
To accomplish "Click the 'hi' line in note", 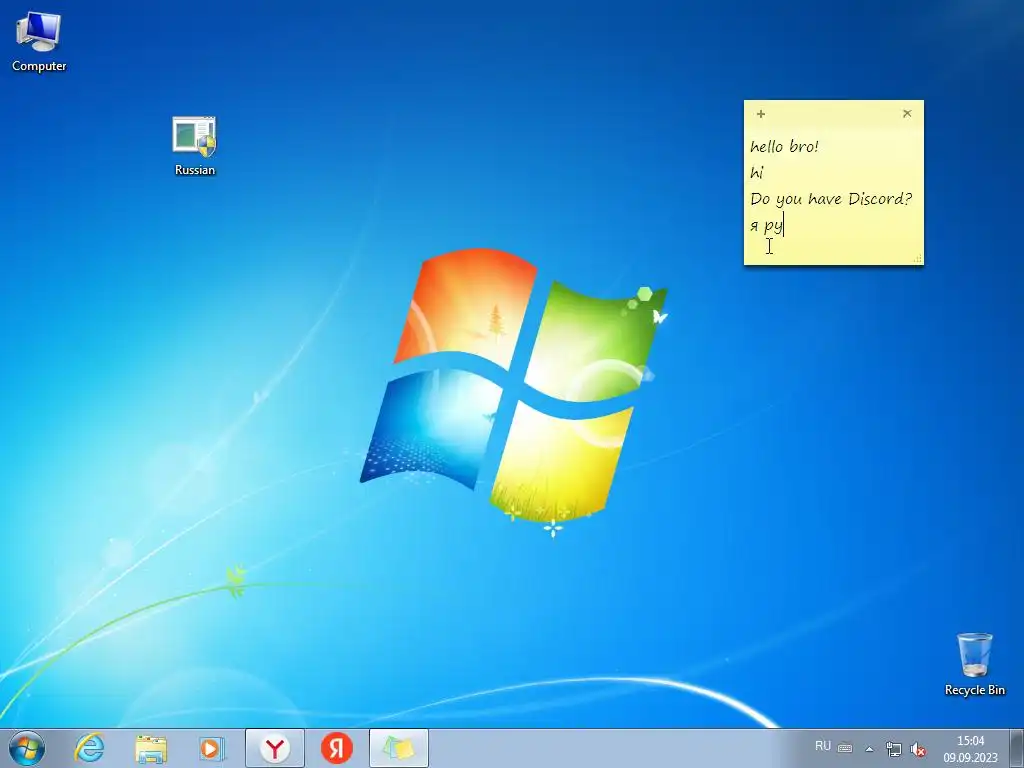I will point(757,172).
